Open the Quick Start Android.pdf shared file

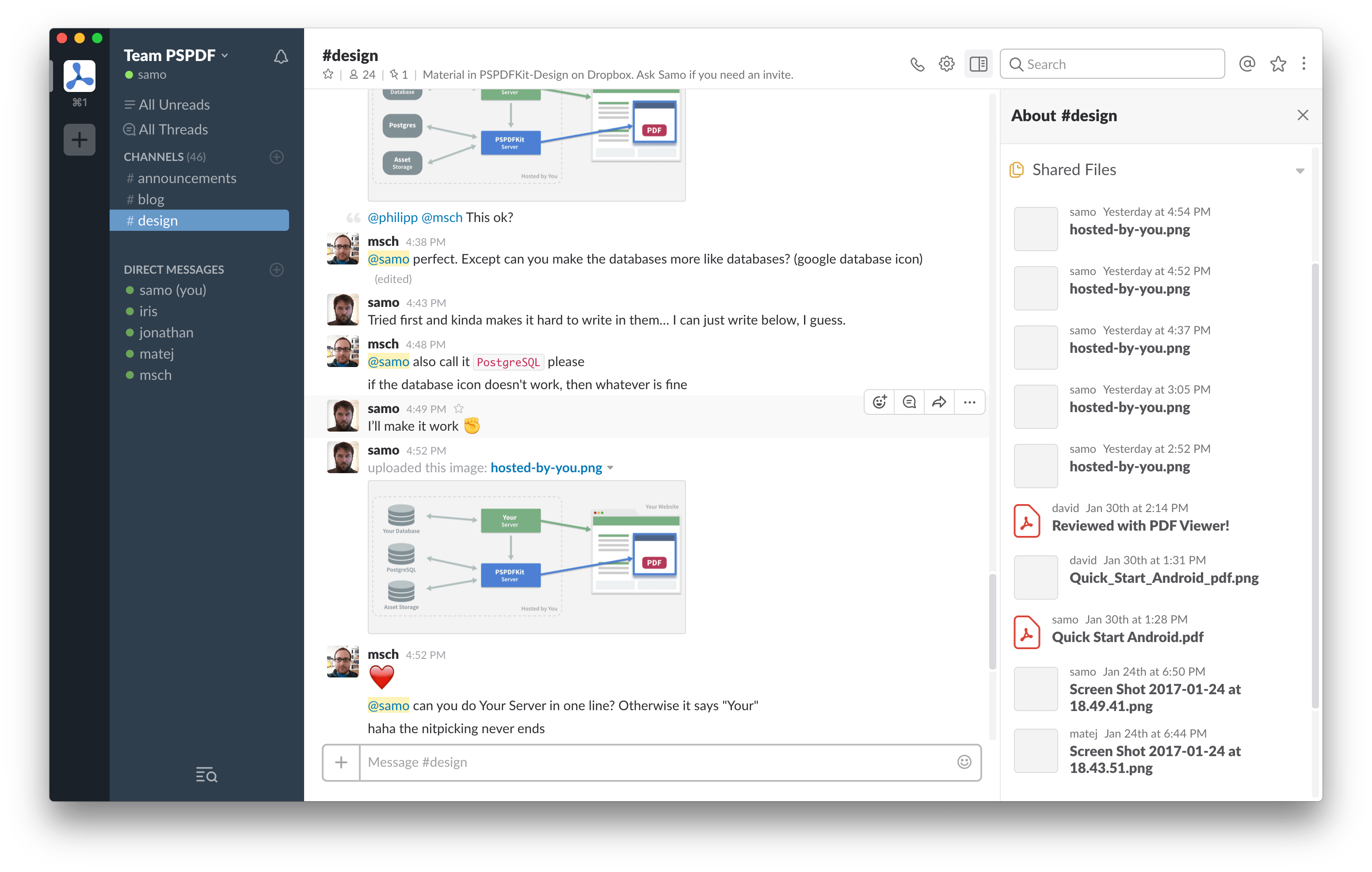tap(1128, 637)
